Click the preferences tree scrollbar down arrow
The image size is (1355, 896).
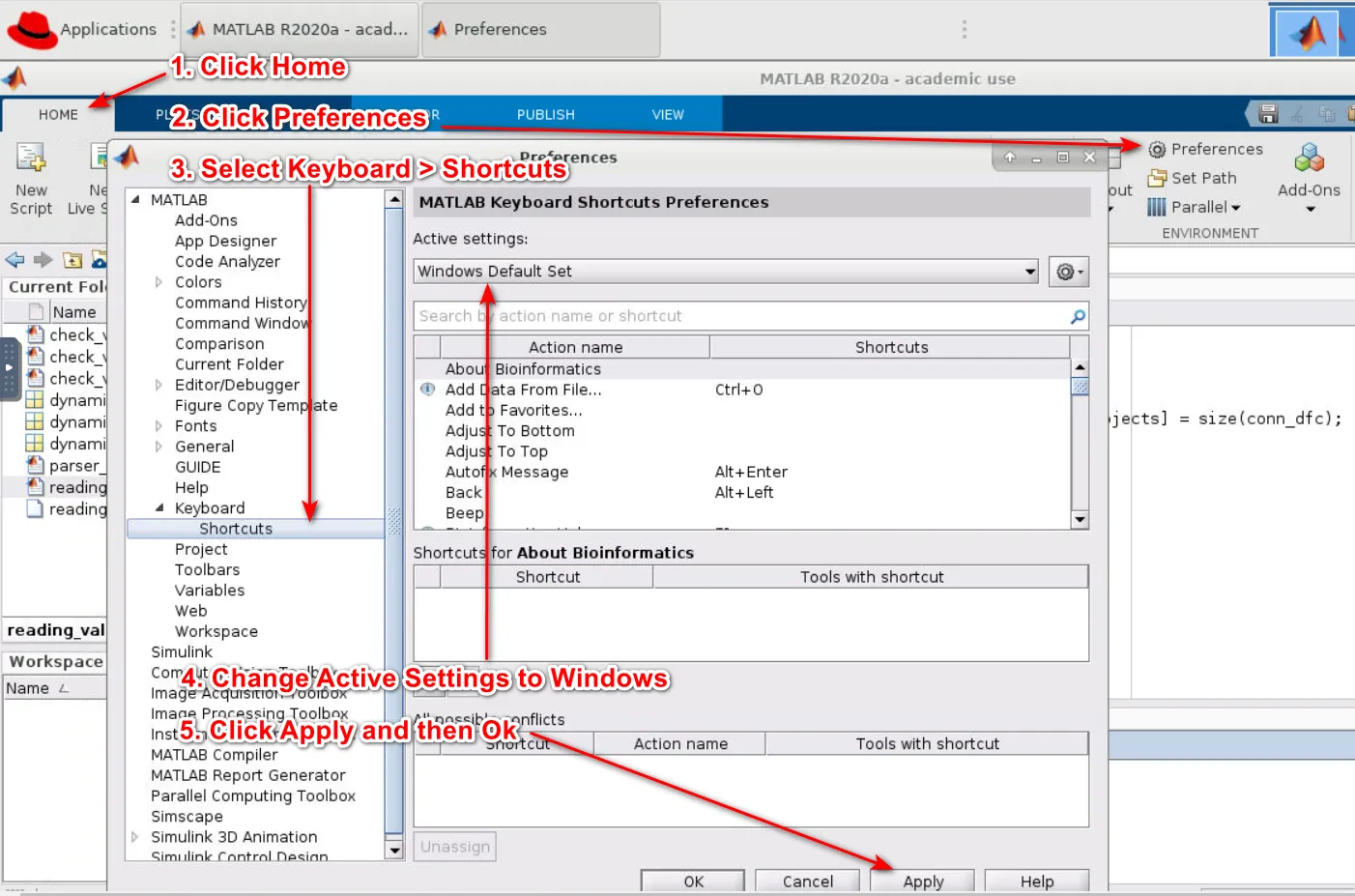point(393,850)
